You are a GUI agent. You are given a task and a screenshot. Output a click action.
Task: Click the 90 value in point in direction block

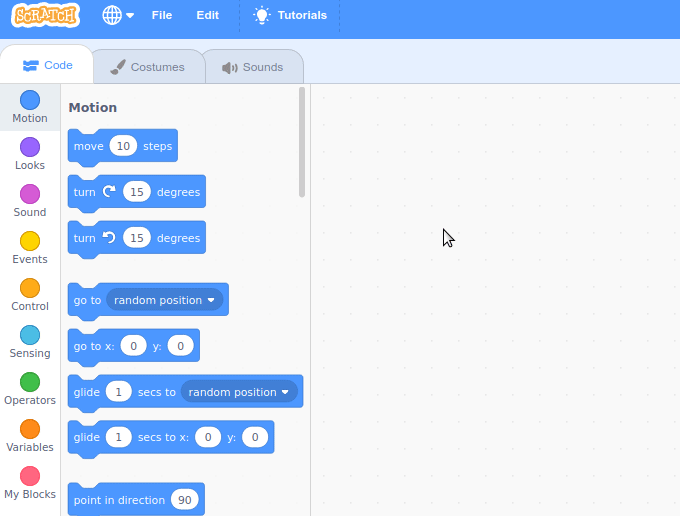[x=185, y=500]
